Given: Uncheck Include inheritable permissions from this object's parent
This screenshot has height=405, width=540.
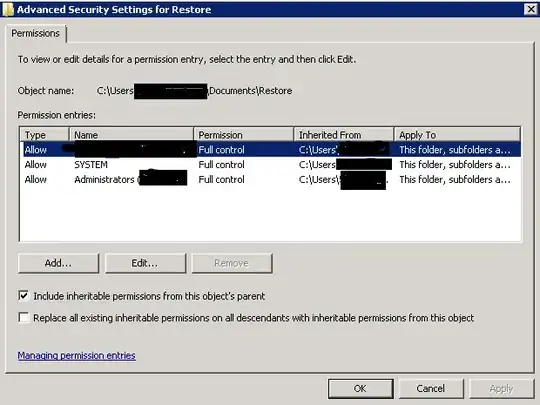Looking at the screenshot, I should coord(24,296).
